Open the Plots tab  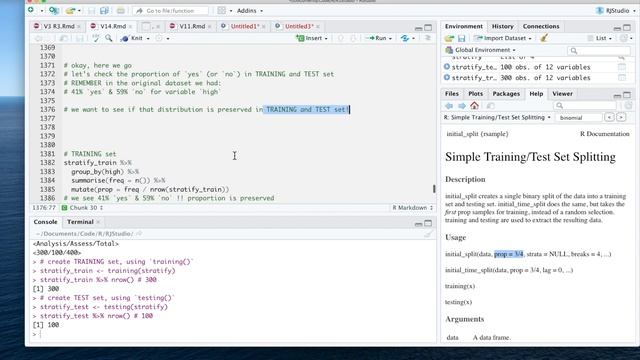coord(475,93)
